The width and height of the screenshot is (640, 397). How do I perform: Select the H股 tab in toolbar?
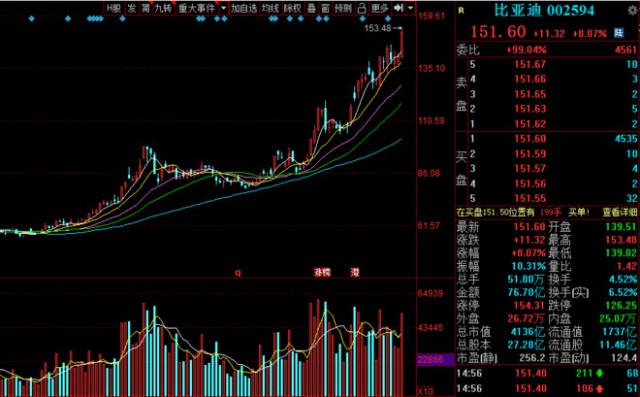coord(114,8)
